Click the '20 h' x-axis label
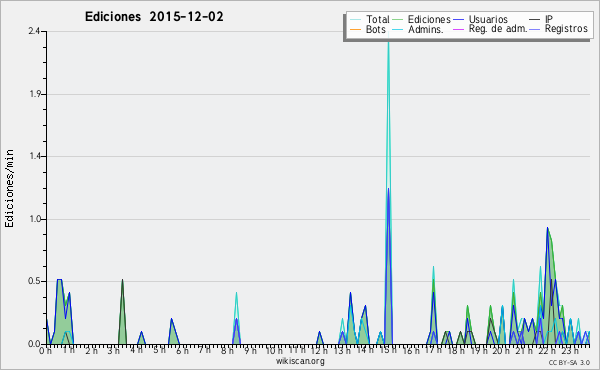The width and height of the screenshot is (600, 370). point(501,350)
